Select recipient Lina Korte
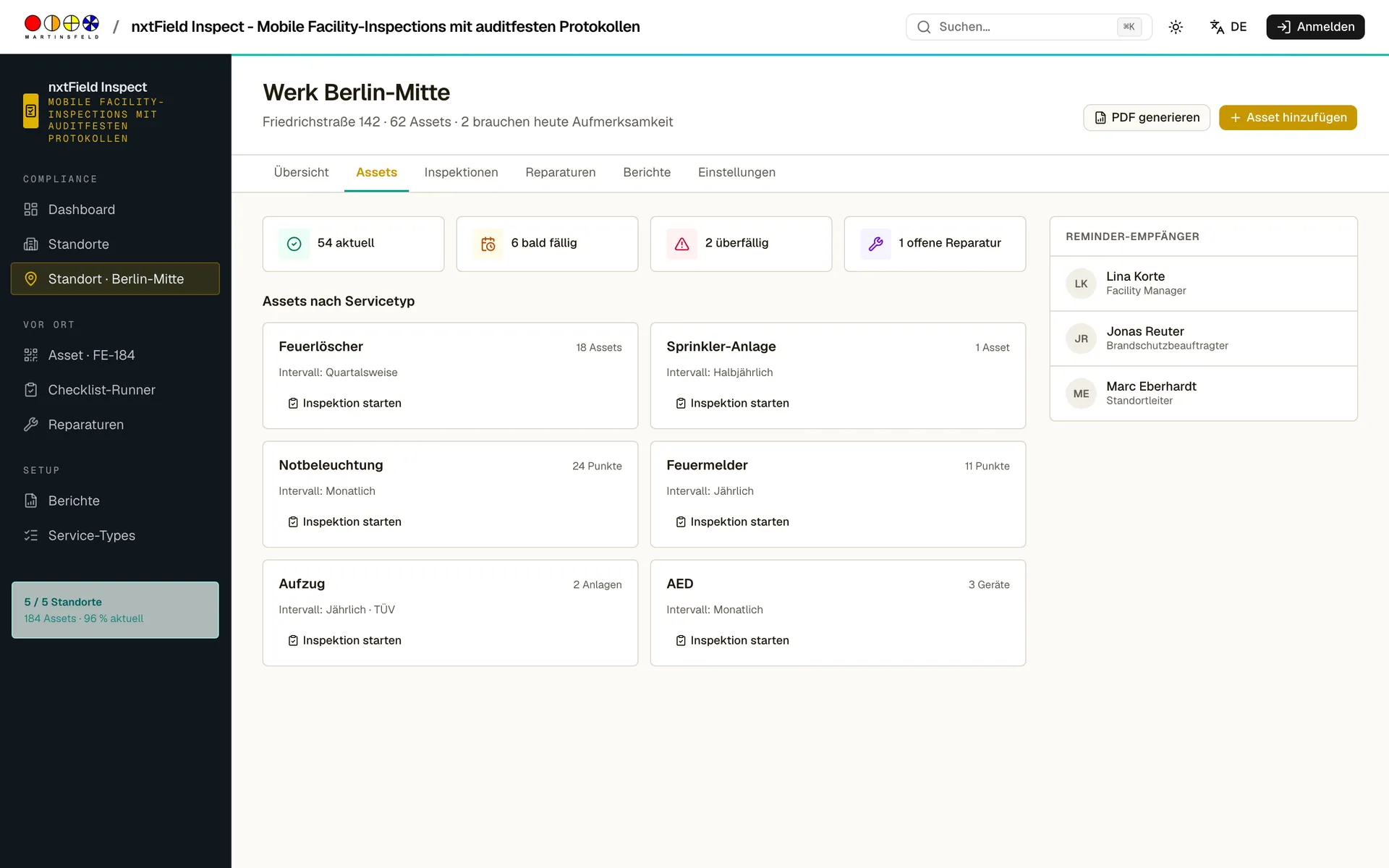This screenshot has width=1389, height=868. click(x=1203, y=284)
